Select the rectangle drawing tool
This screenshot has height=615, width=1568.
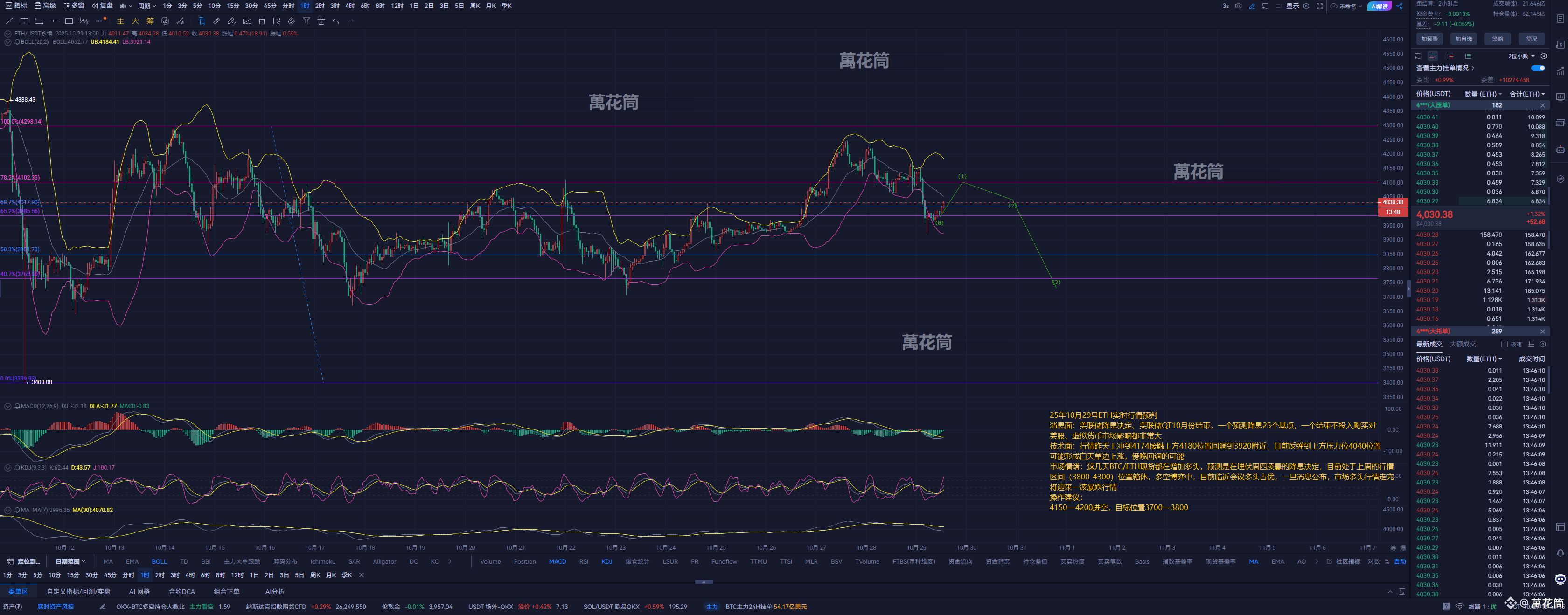coord(69,21)
